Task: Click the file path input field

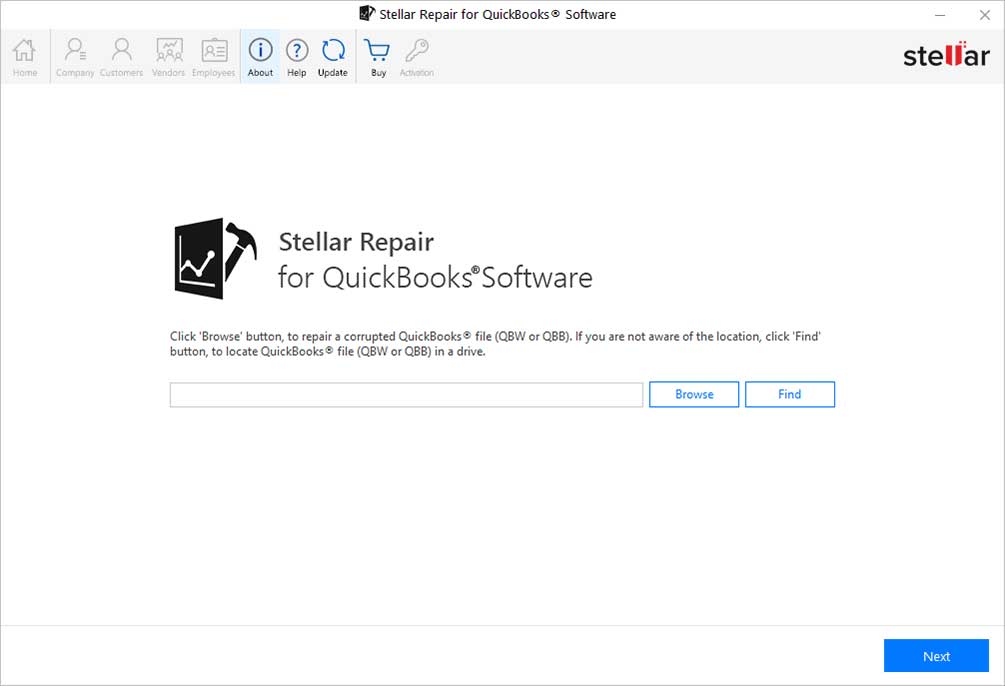Action: (405, 394)
